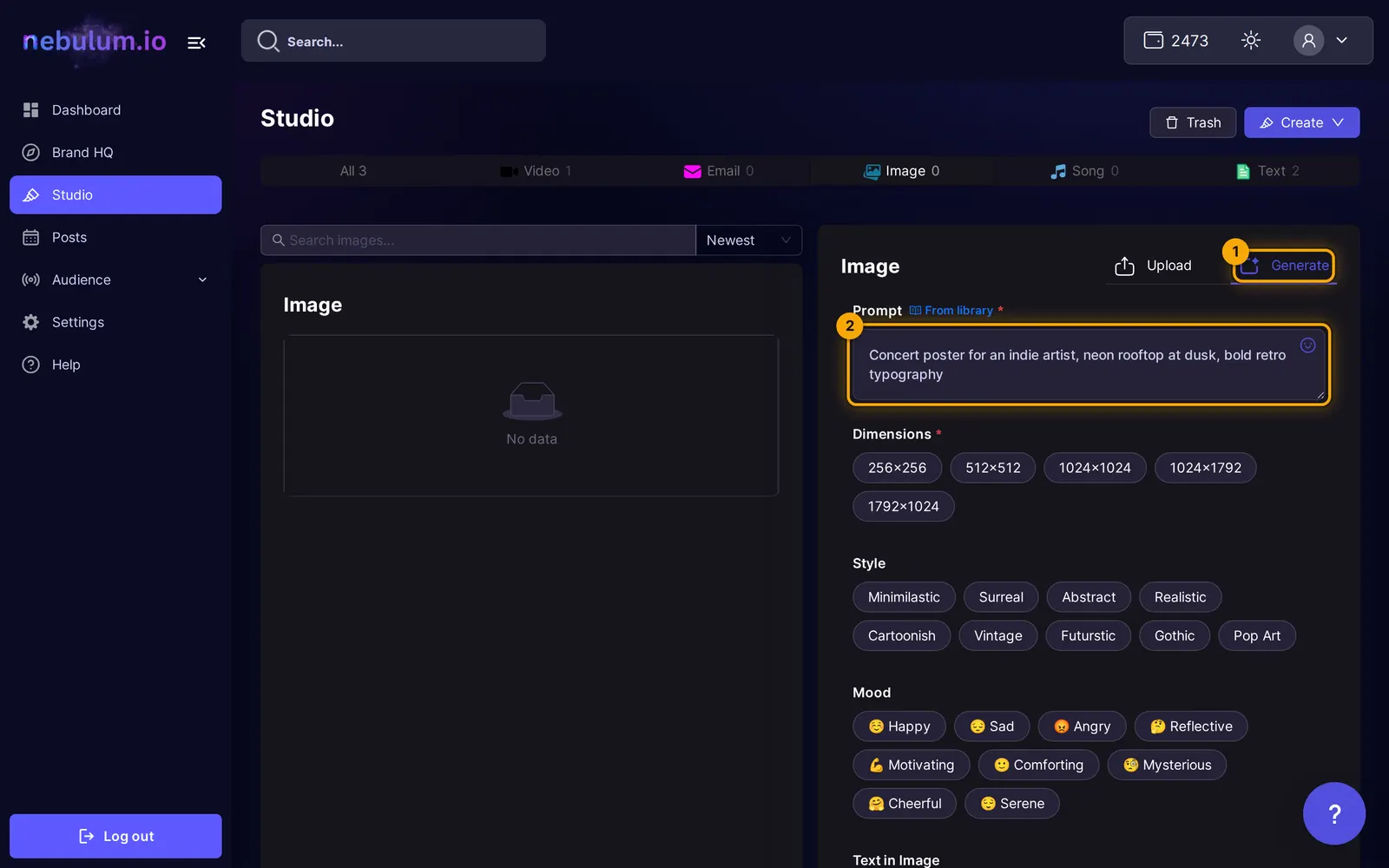Click the Trash button
Viewport: 1389px width, 868px height.
pyautogui.click(x=1193, y=122)
